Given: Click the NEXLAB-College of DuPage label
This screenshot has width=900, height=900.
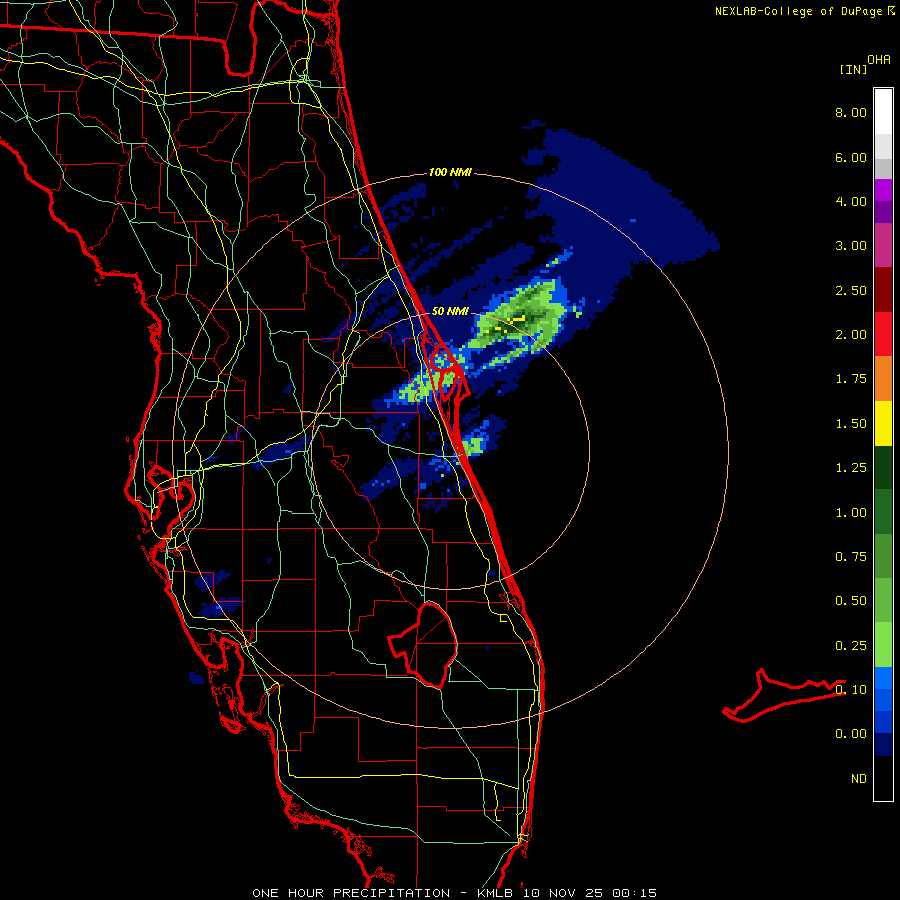Looking at the screenshot, I should pos(798,11).
